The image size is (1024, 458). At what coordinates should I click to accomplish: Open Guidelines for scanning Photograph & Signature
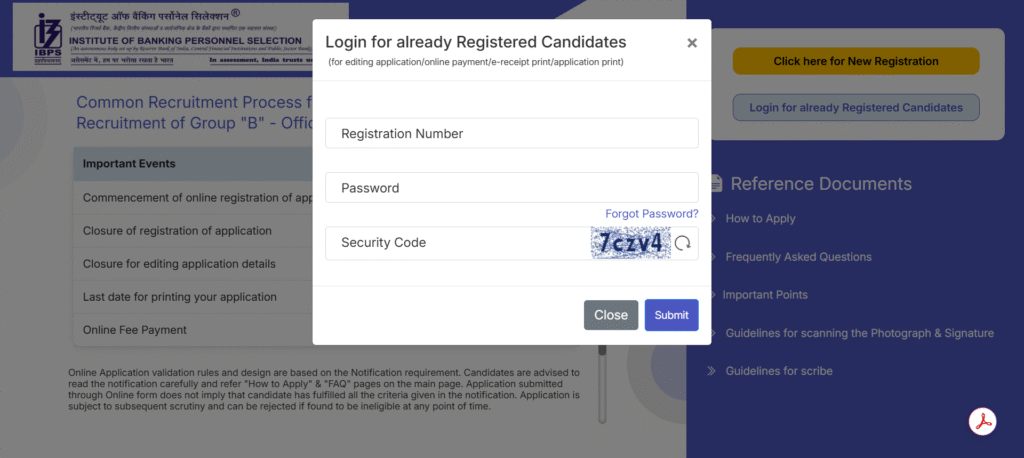coord(859,333)
